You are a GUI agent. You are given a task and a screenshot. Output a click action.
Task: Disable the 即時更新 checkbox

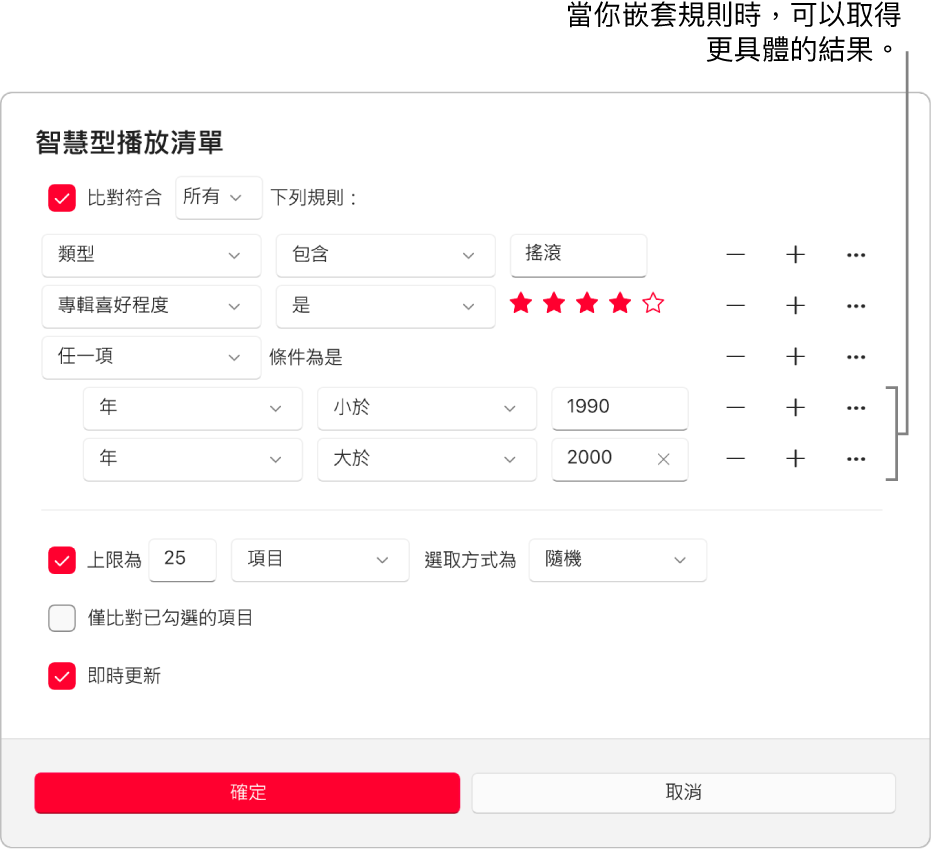[61, 676]
